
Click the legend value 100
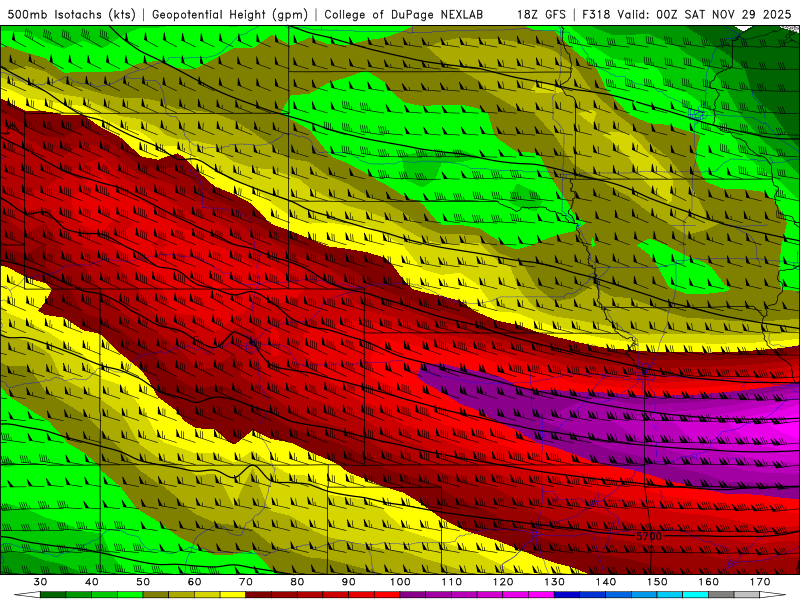(400, 582)
